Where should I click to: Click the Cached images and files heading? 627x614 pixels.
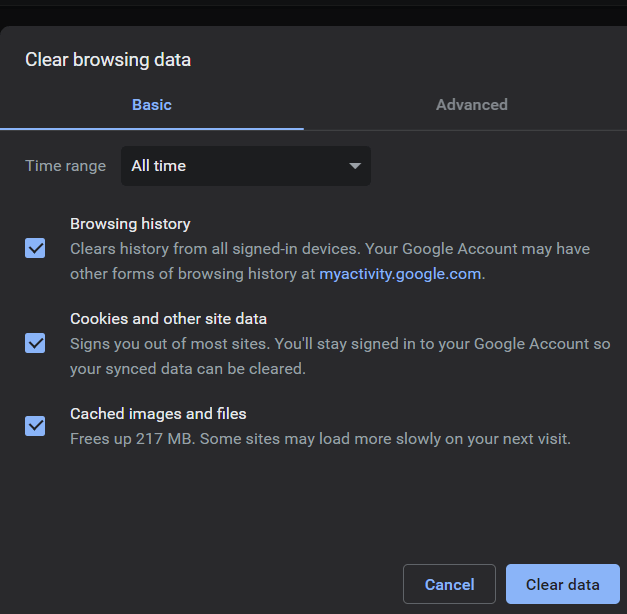click(x=158, y=414)
